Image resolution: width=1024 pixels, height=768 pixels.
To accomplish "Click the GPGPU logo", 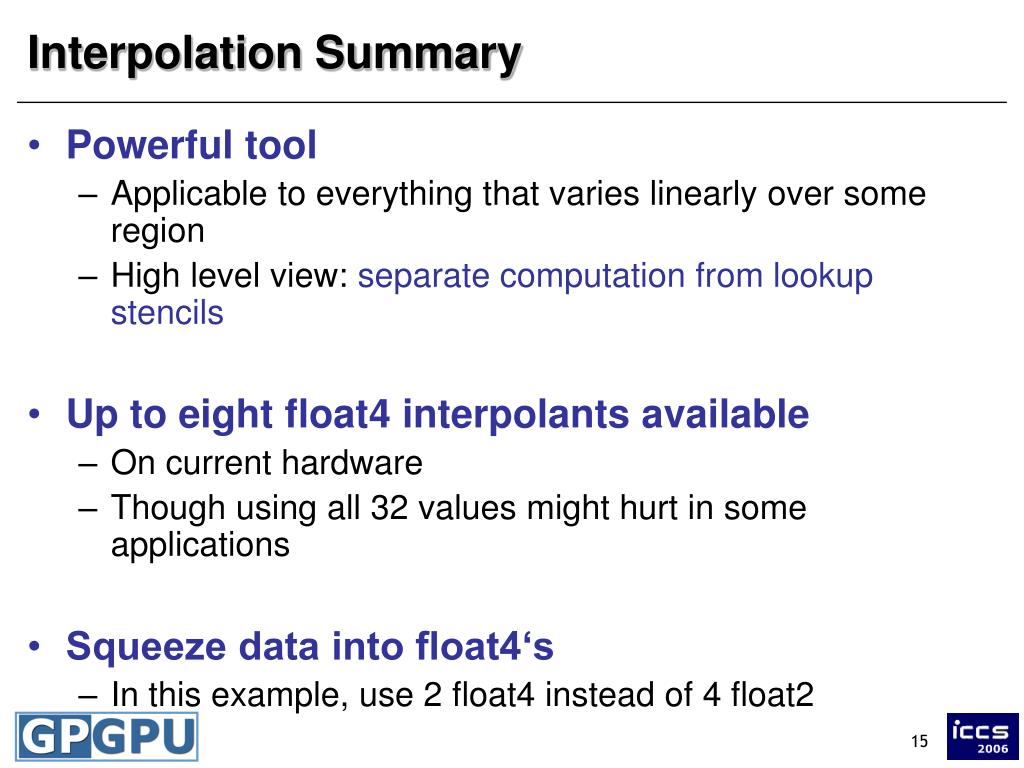I will 107,737.
